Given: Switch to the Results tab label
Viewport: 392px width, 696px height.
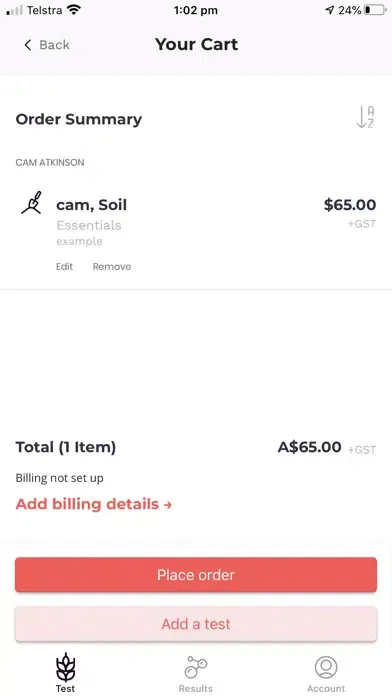Looking at the screenshot, I should (196, 688).
